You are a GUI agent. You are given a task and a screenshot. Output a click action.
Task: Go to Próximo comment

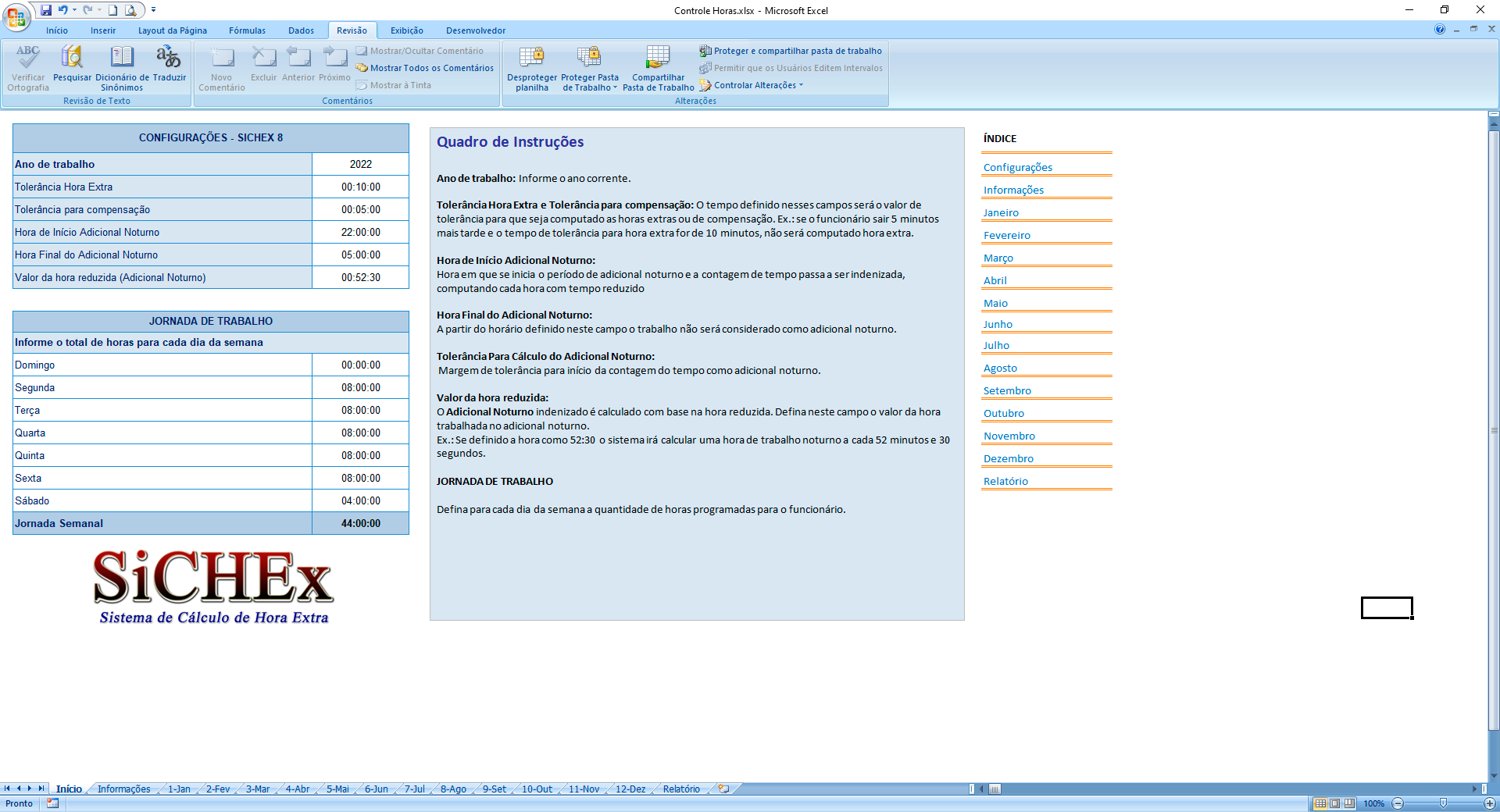pyautogui.click(x=334, y=63)
